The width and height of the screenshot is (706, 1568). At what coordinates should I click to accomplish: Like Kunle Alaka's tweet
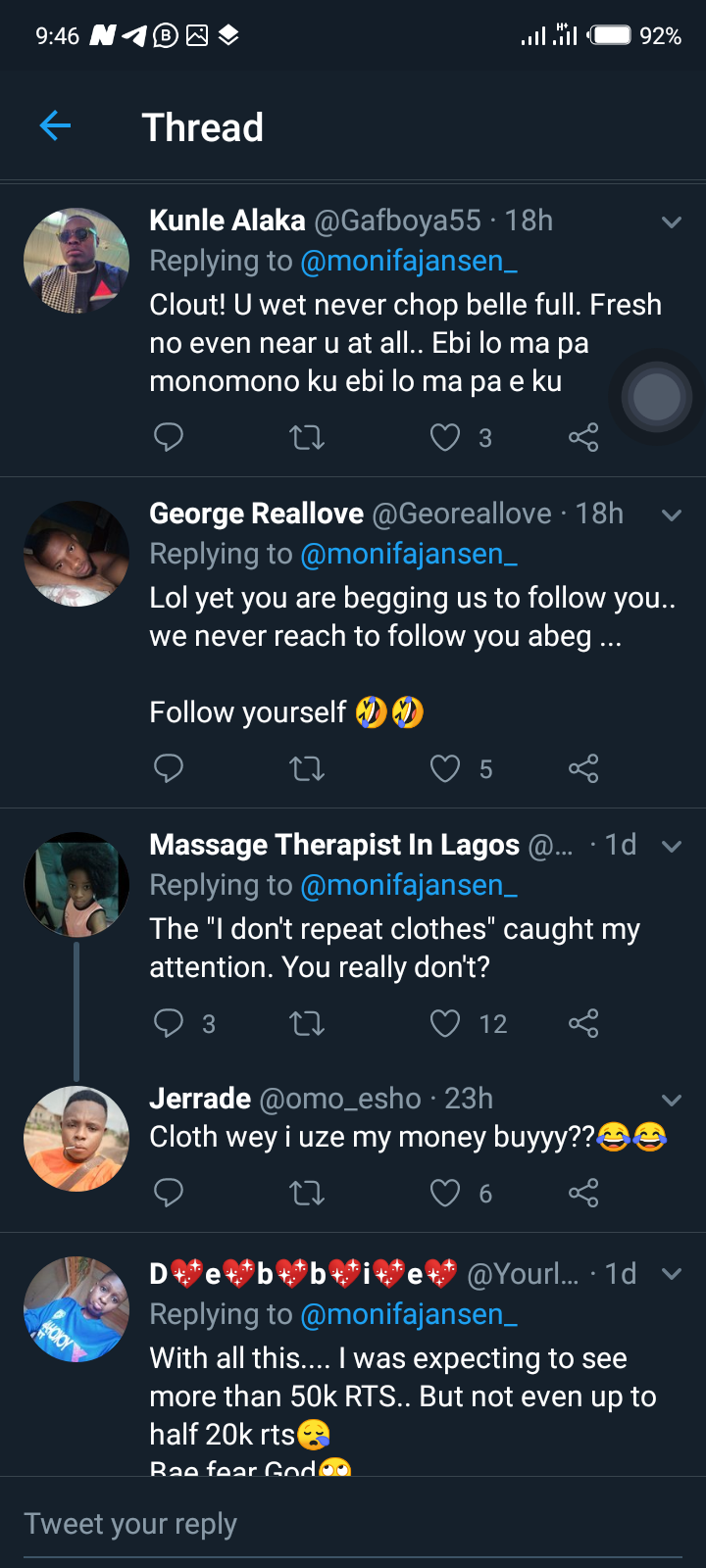point(445,437)
